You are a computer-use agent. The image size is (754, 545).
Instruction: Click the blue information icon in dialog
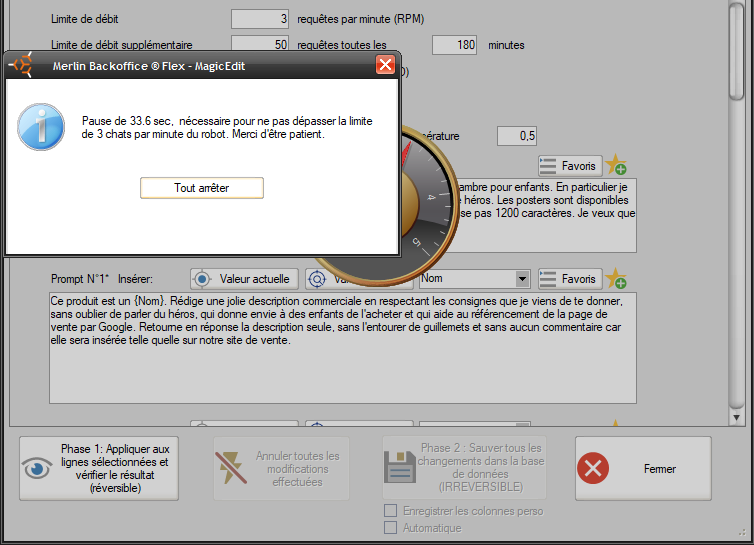[41, 127]
